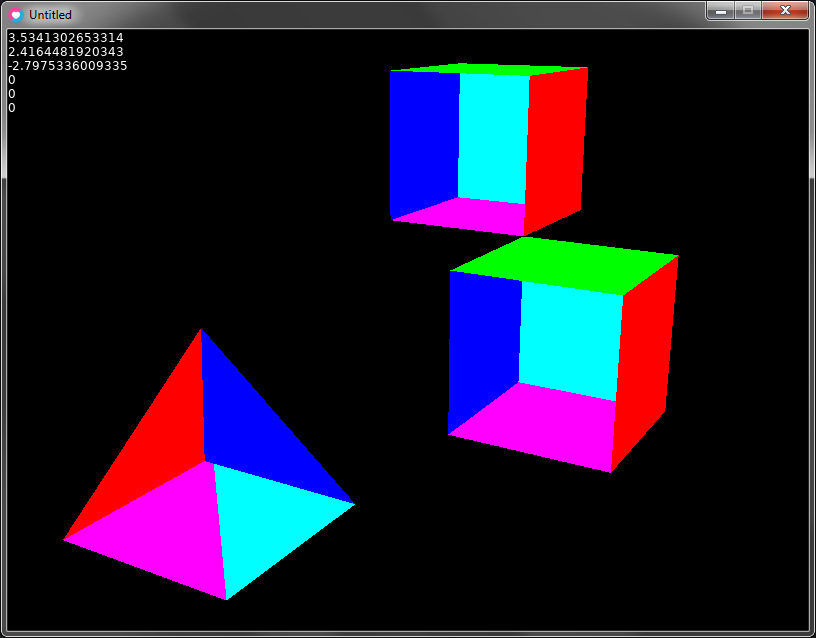Click the value 2.4164481920343
This screenshot has width=816, height=638.
click(66, 52)
